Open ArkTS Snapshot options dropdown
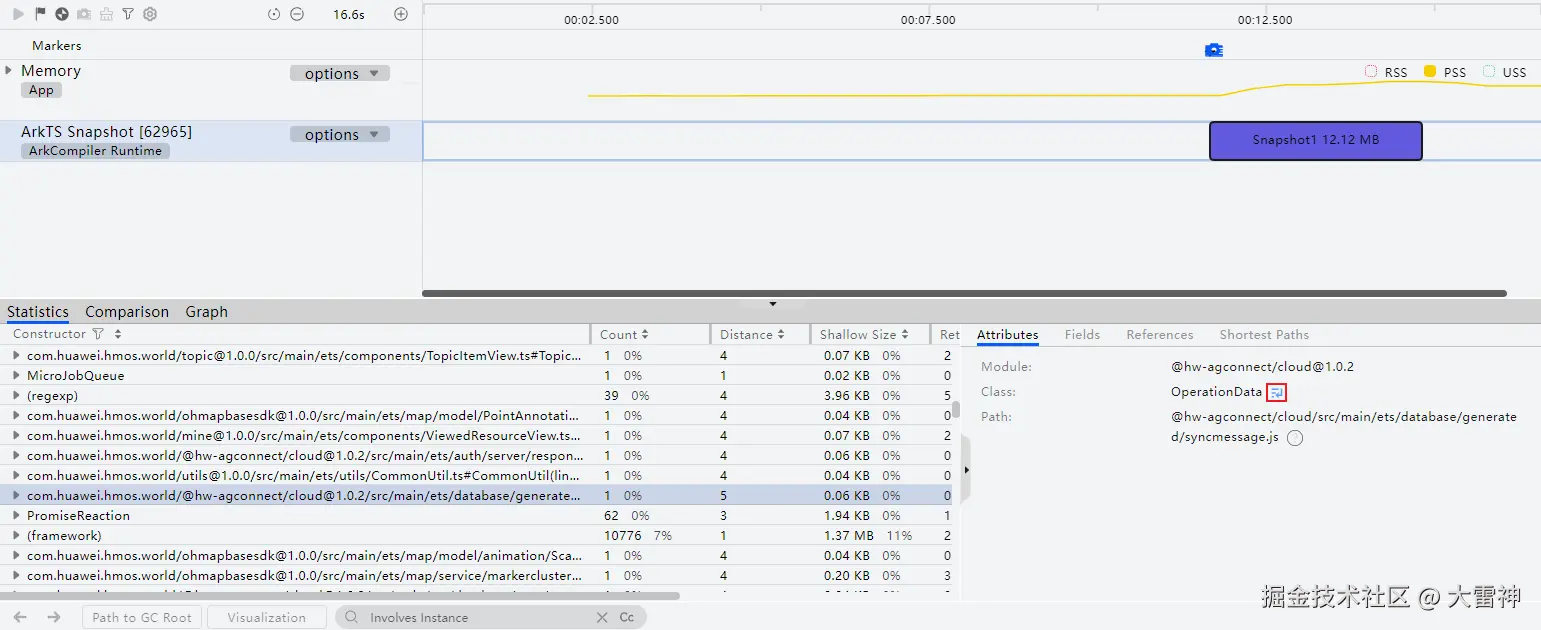 point(340,134)
